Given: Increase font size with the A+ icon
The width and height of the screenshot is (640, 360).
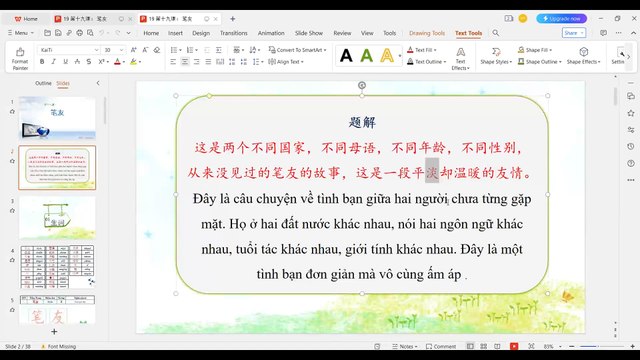Looking at the screenshot, I should pyautogui.click(x=133, y=50).
